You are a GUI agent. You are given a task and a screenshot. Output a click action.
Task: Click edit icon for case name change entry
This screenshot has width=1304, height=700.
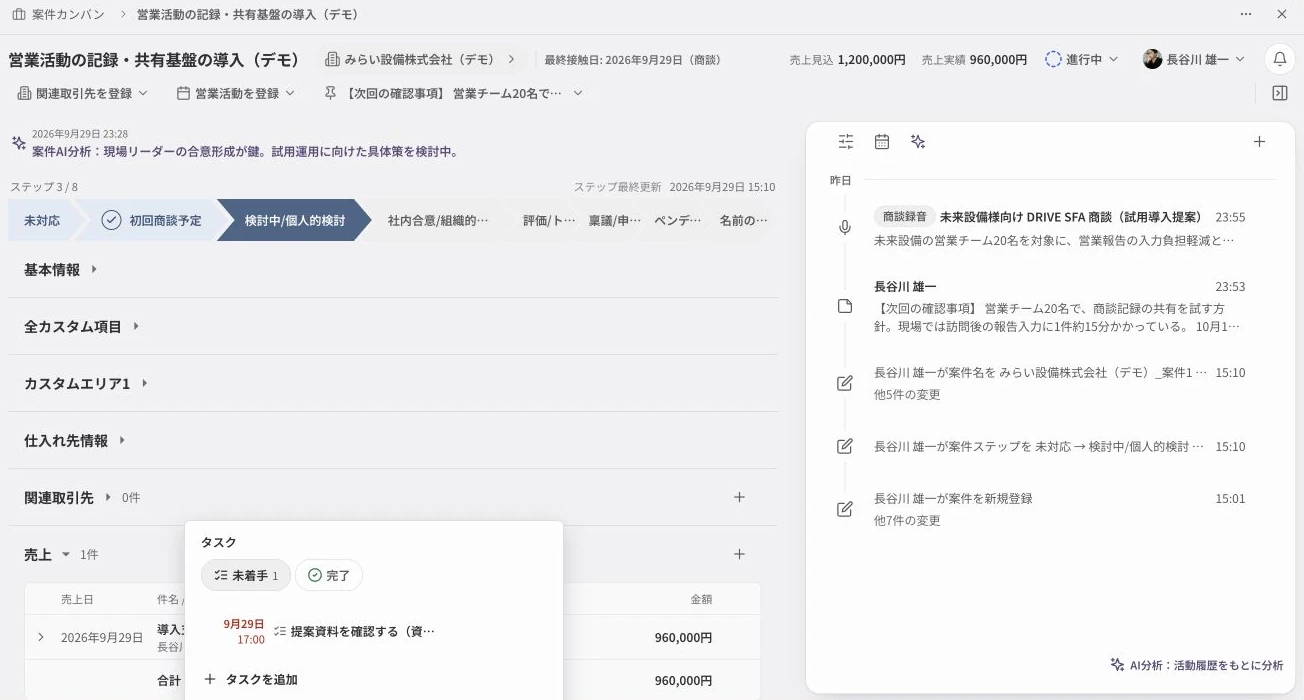tap(845, 383)
